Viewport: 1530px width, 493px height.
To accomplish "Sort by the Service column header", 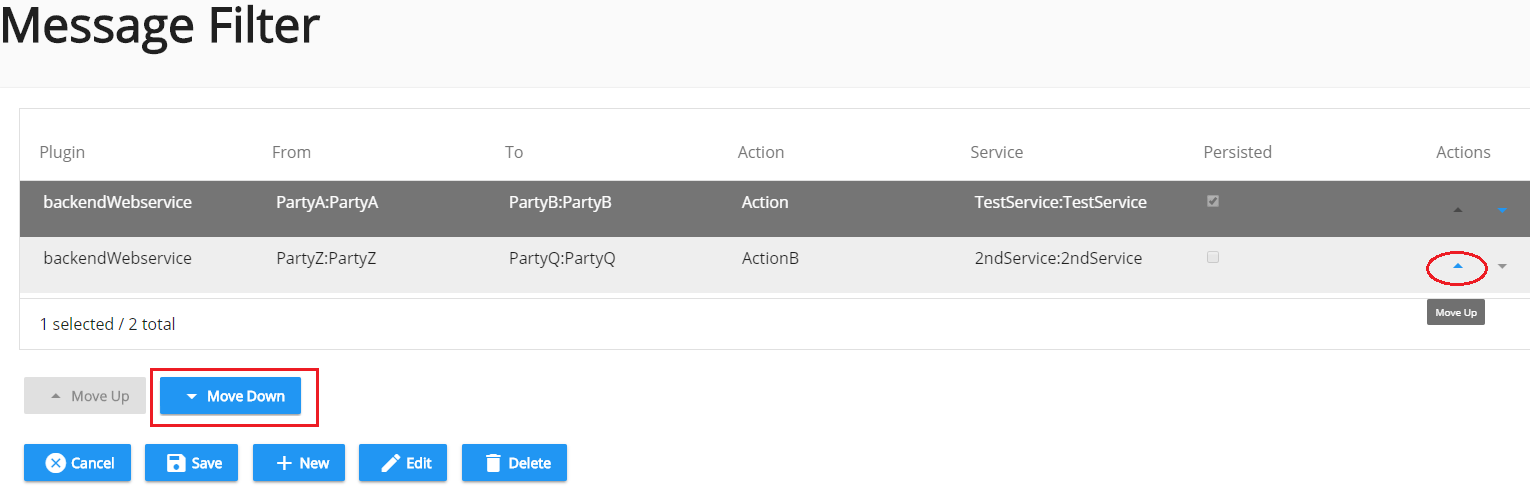I will (997, 152).
